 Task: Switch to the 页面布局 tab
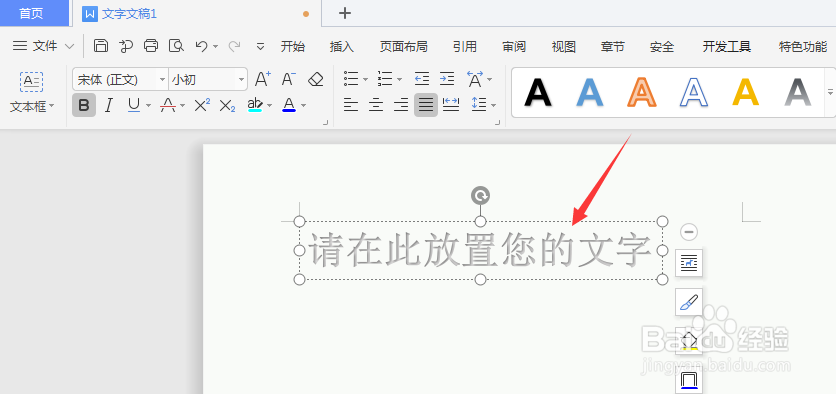pos(403,47)
